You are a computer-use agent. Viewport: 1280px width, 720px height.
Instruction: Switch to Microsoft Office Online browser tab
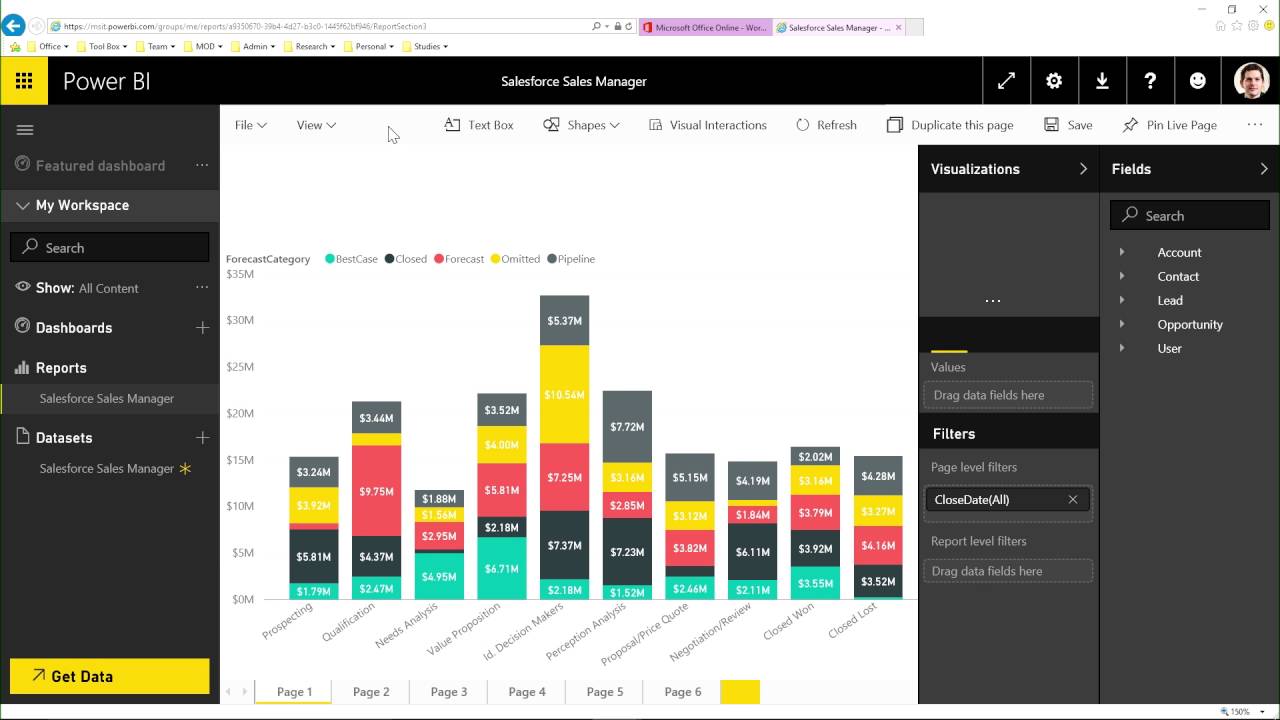click(704, 28)
